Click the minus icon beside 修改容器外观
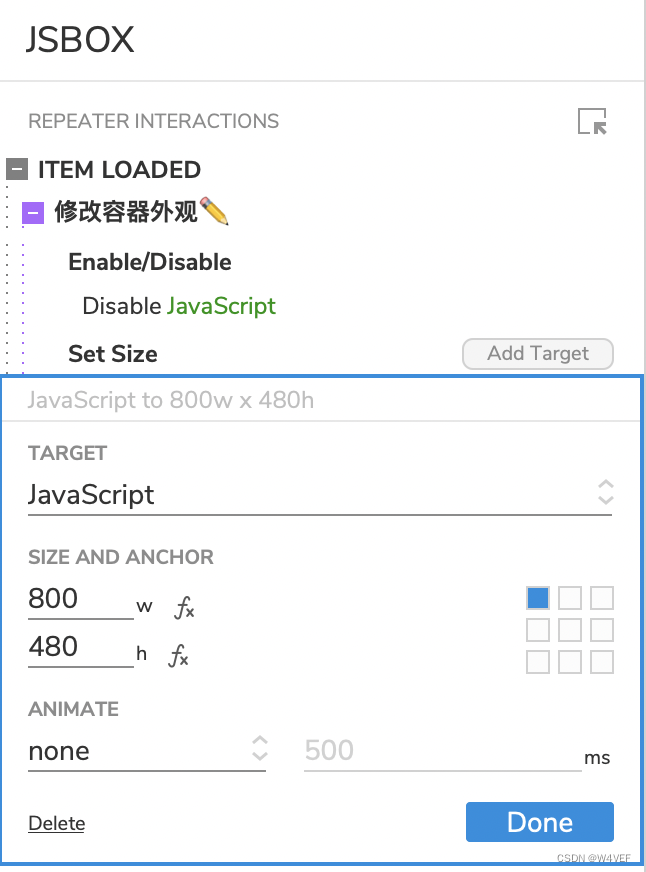The height and width of the screenshot is (872, 646). point(33,212)
